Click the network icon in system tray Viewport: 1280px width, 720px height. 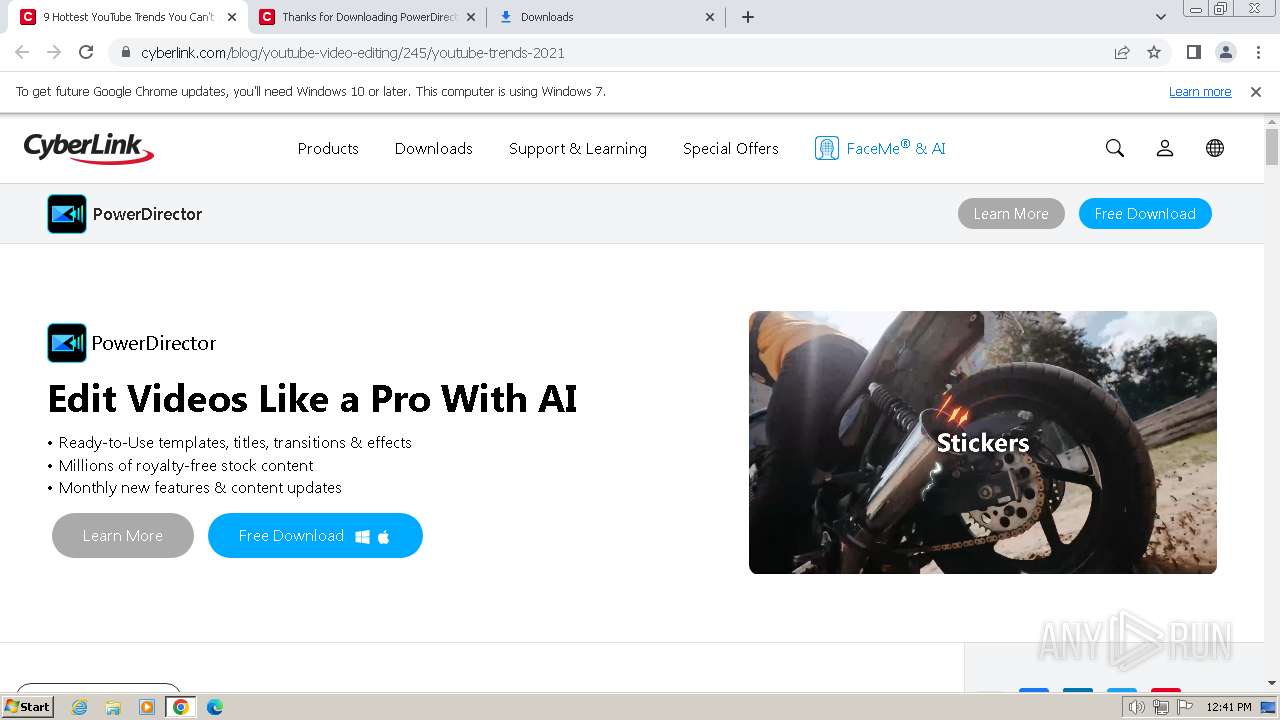tap(1161, 707)
